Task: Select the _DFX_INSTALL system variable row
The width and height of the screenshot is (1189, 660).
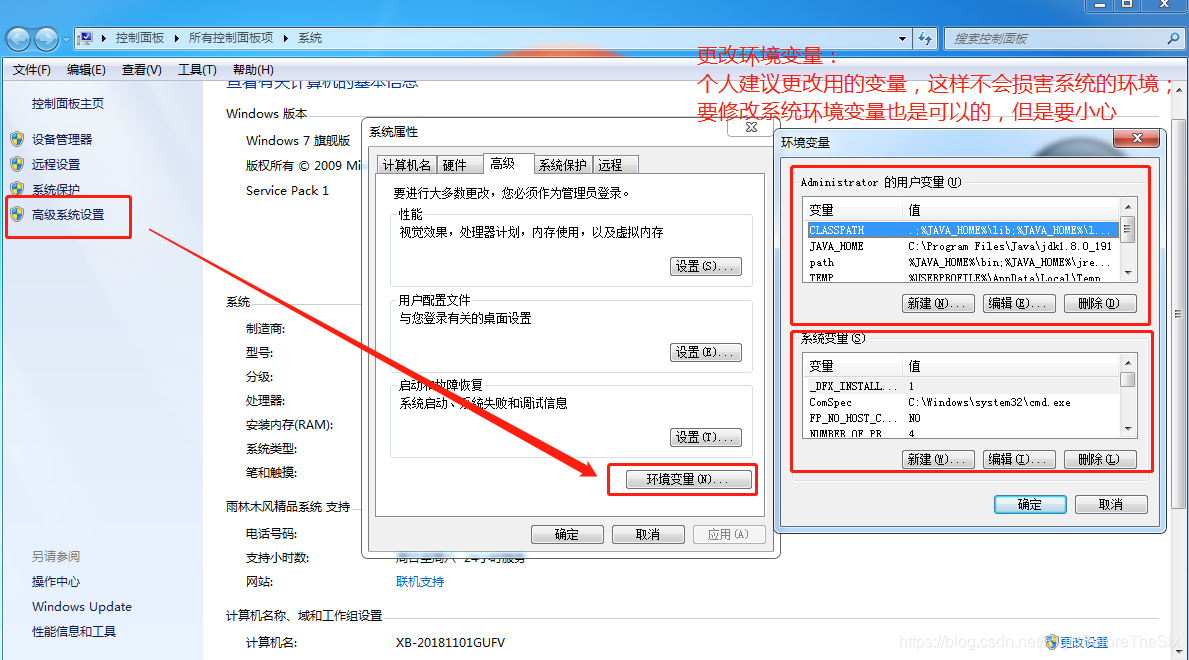Action: coord(962,386)
